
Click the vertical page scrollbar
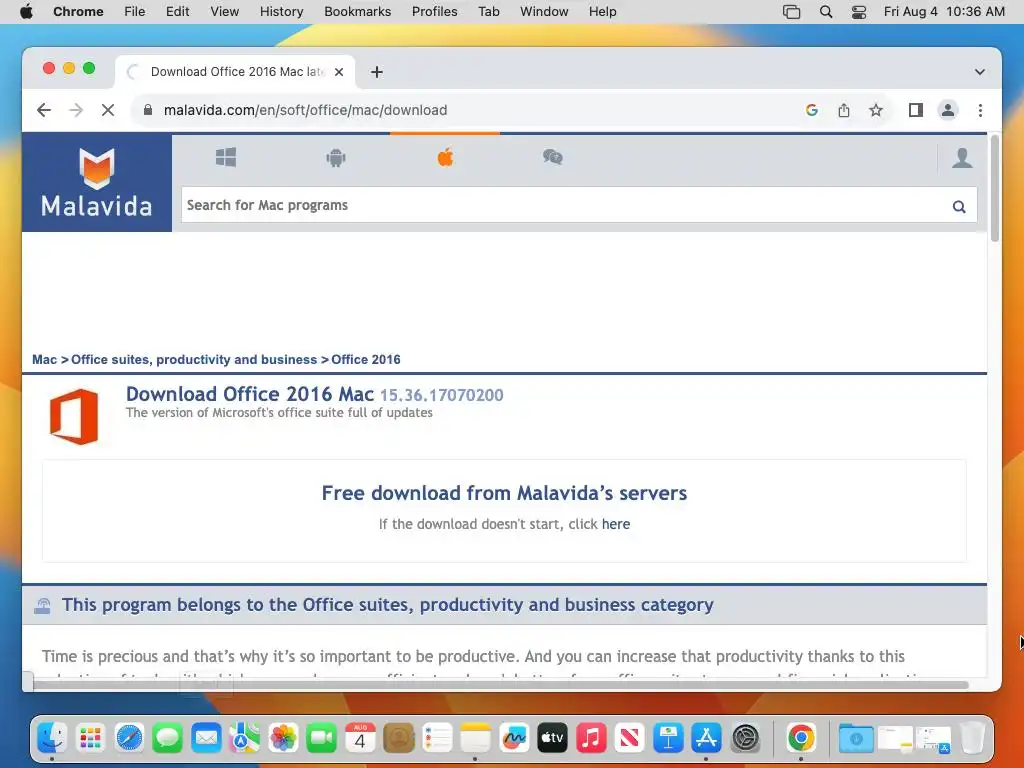995,189
